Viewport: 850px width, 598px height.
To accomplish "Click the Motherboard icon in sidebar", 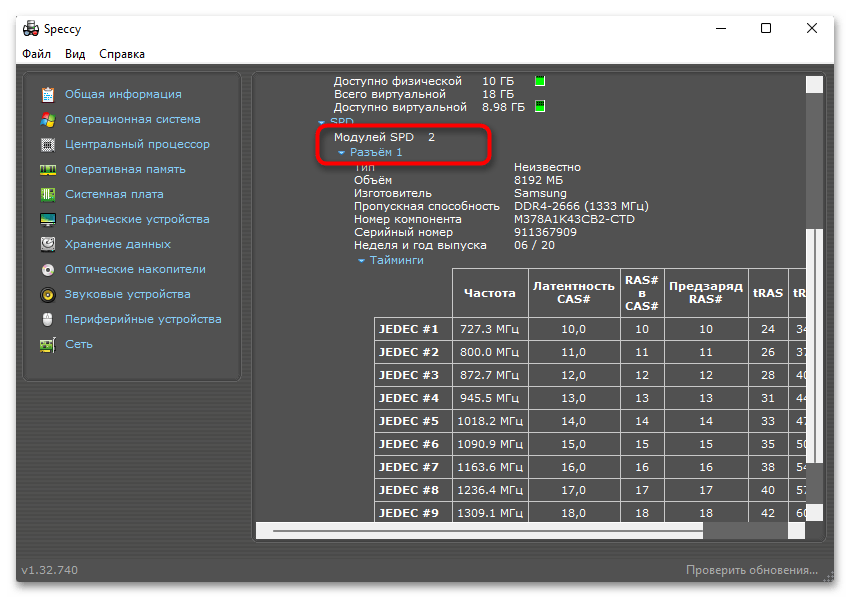I will tap(48, 195).
